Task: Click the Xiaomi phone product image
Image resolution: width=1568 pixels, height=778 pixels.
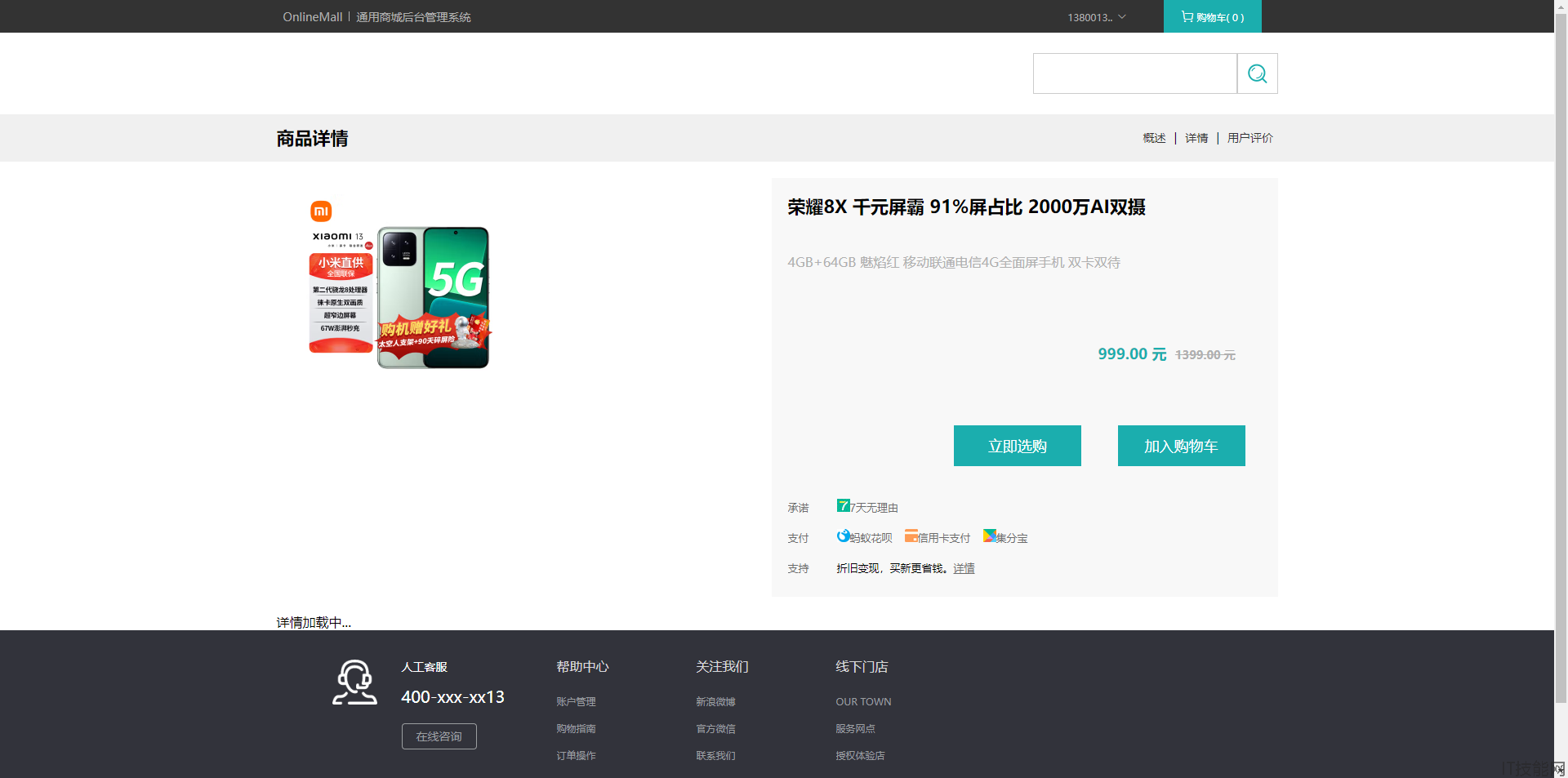Action: (399, 284)
